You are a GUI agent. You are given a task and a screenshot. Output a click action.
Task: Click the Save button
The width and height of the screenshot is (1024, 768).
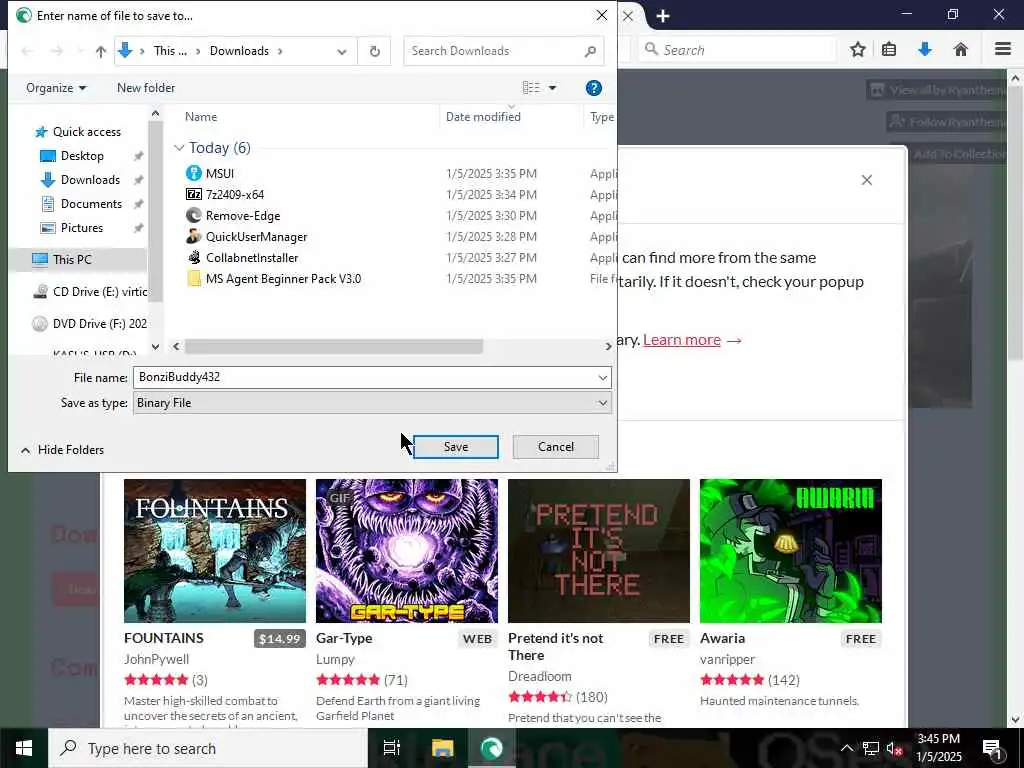(456, 447)
